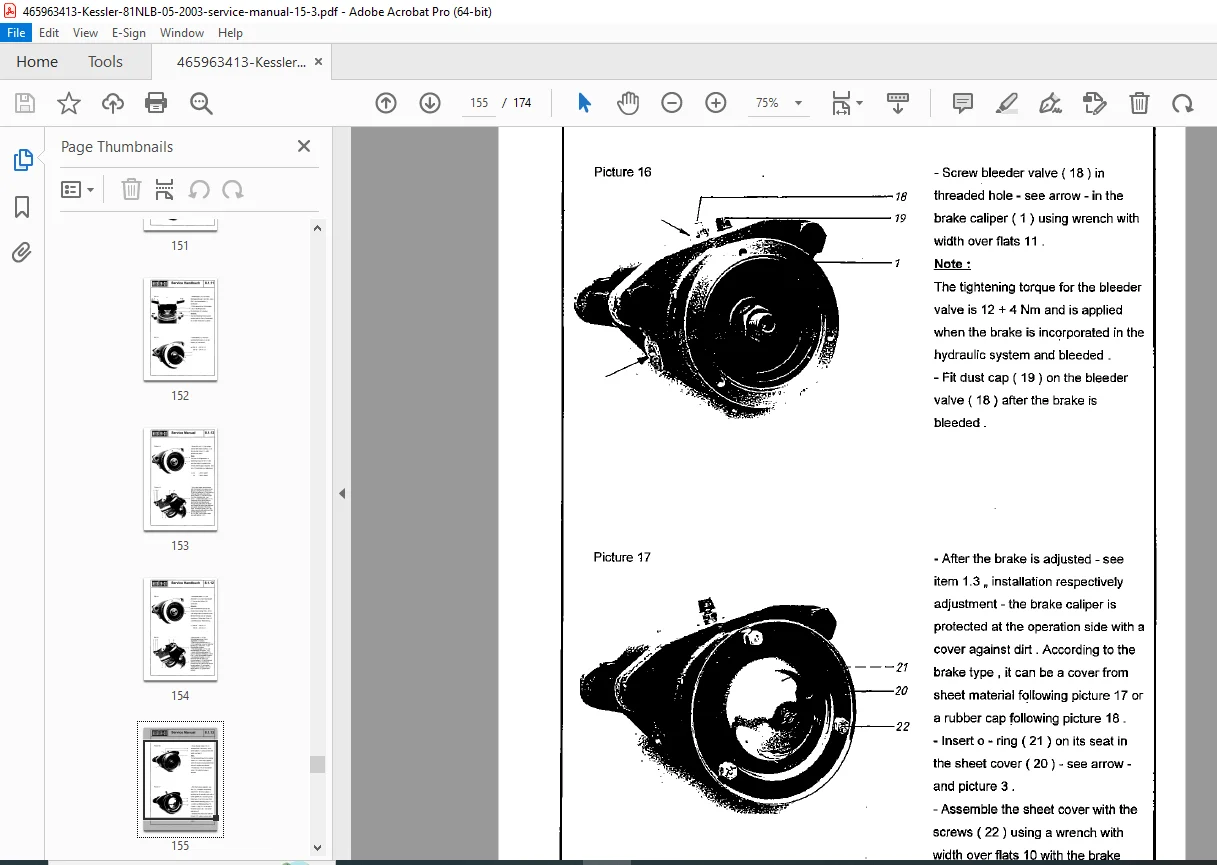Click the 'Picture 17' caption
1217x865 pixels.
point(621,557)
